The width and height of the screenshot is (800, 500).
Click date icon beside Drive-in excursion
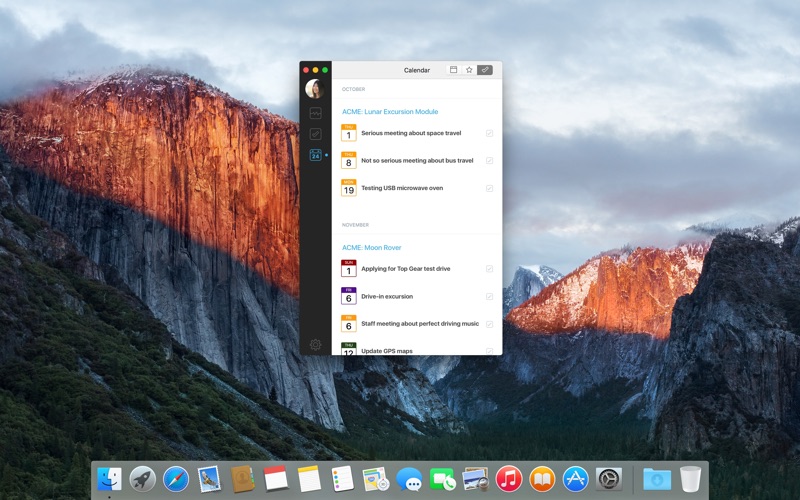[x=348, y=296]
